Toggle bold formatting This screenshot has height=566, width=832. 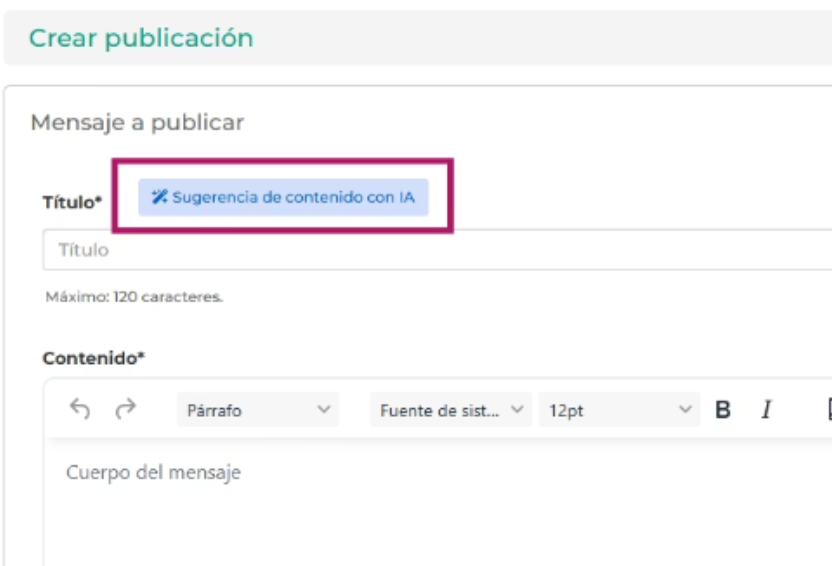tap(723, 410)
